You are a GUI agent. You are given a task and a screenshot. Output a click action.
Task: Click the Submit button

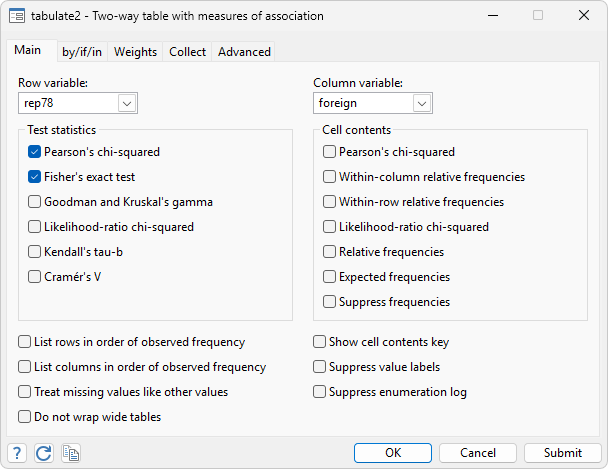(562, 453)
